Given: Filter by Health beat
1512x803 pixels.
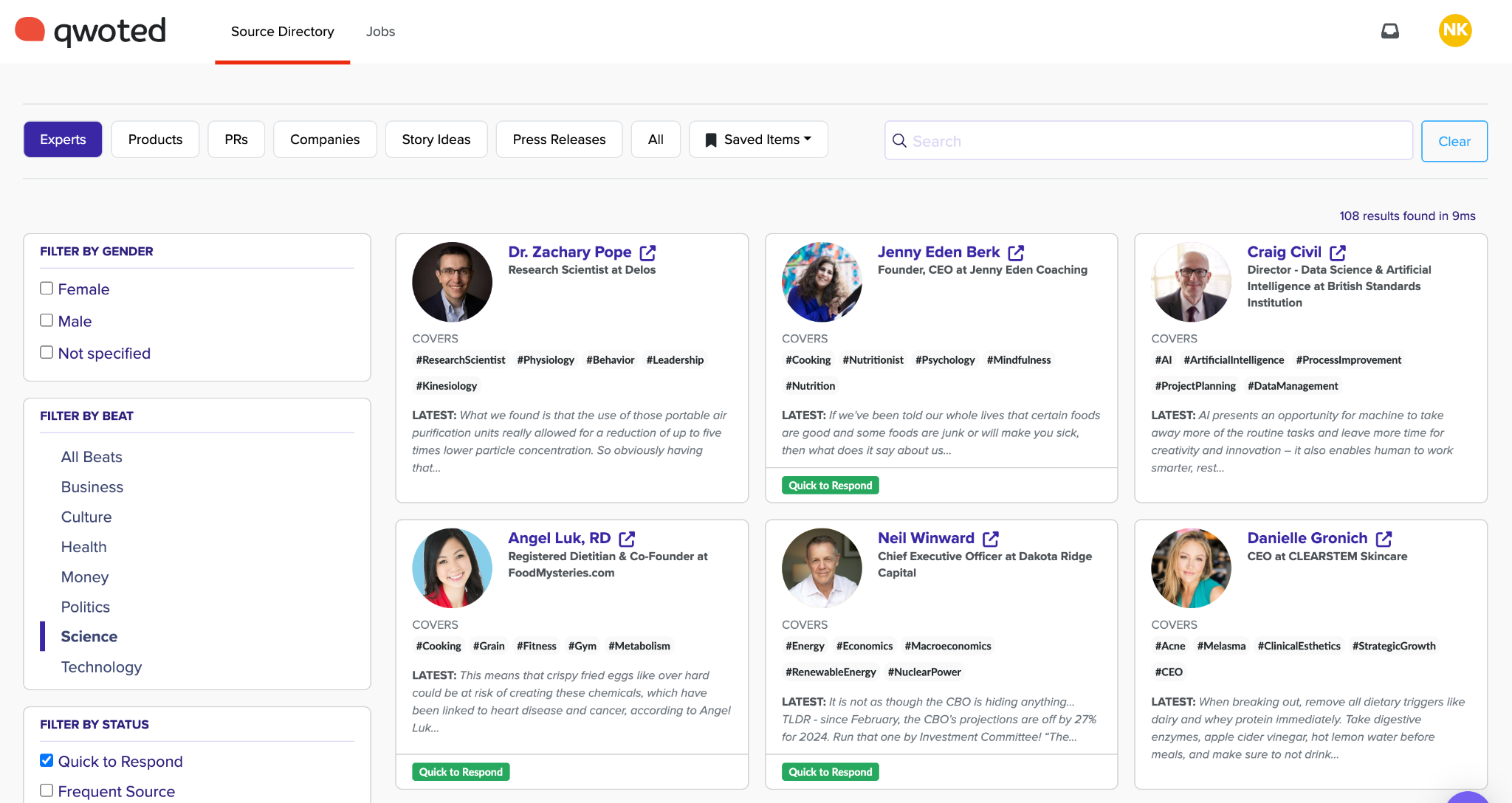Looking at the screenshot, I should [84, 547].
